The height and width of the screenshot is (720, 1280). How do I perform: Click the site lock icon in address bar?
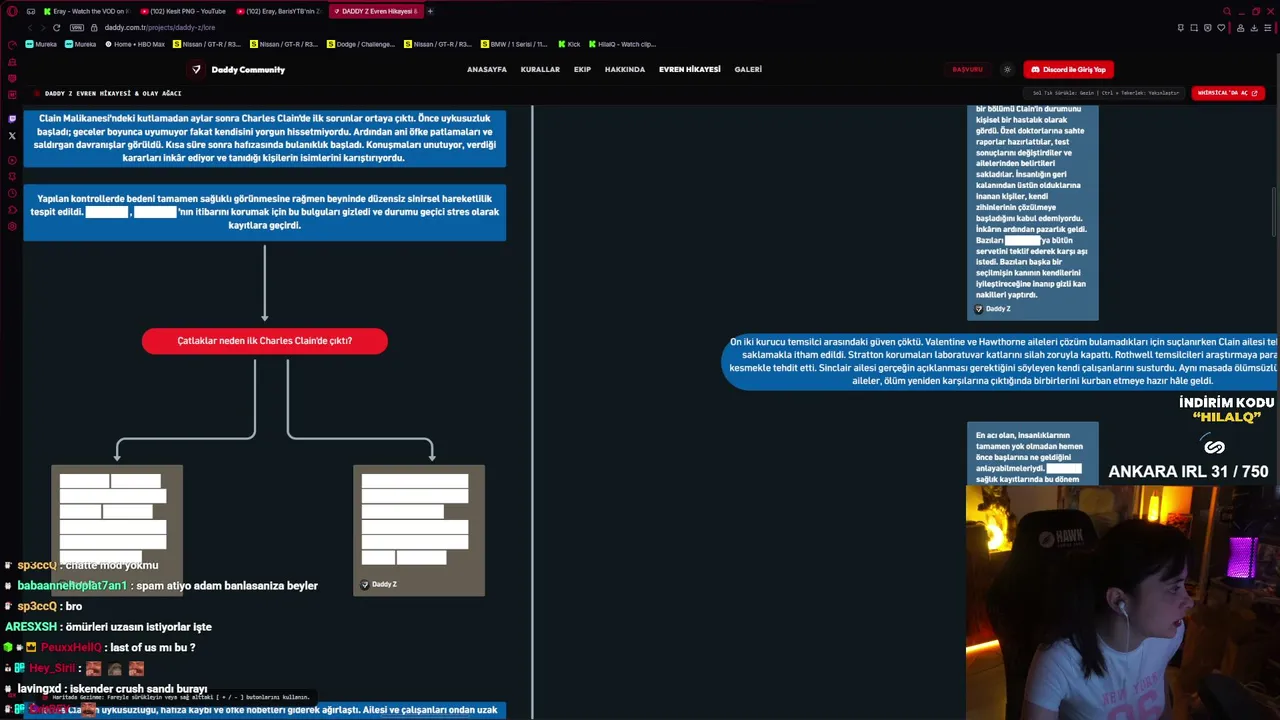point(94,28)
